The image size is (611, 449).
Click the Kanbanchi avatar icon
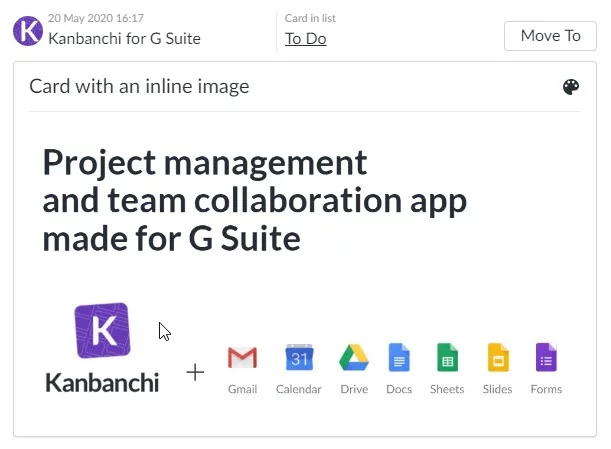coord(28,31)
